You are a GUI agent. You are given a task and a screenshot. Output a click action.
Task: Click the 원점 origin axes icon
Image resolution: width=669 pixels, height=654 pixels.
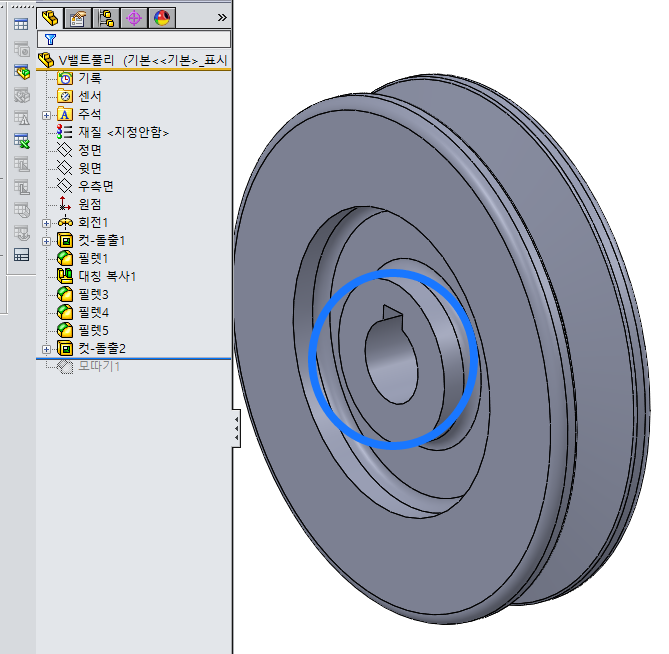[65, 204]
